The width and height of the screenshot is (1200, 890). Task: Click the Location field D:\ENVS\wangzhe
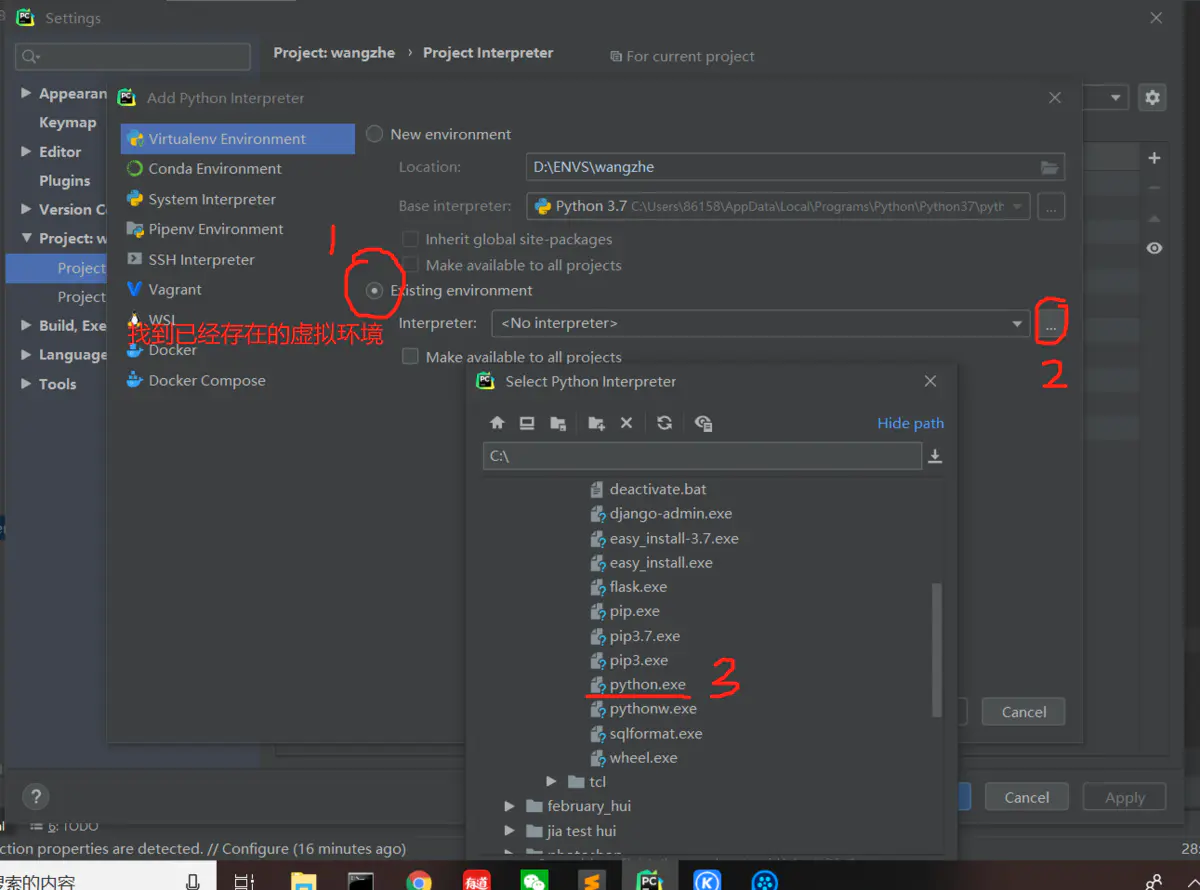(796, 167)
